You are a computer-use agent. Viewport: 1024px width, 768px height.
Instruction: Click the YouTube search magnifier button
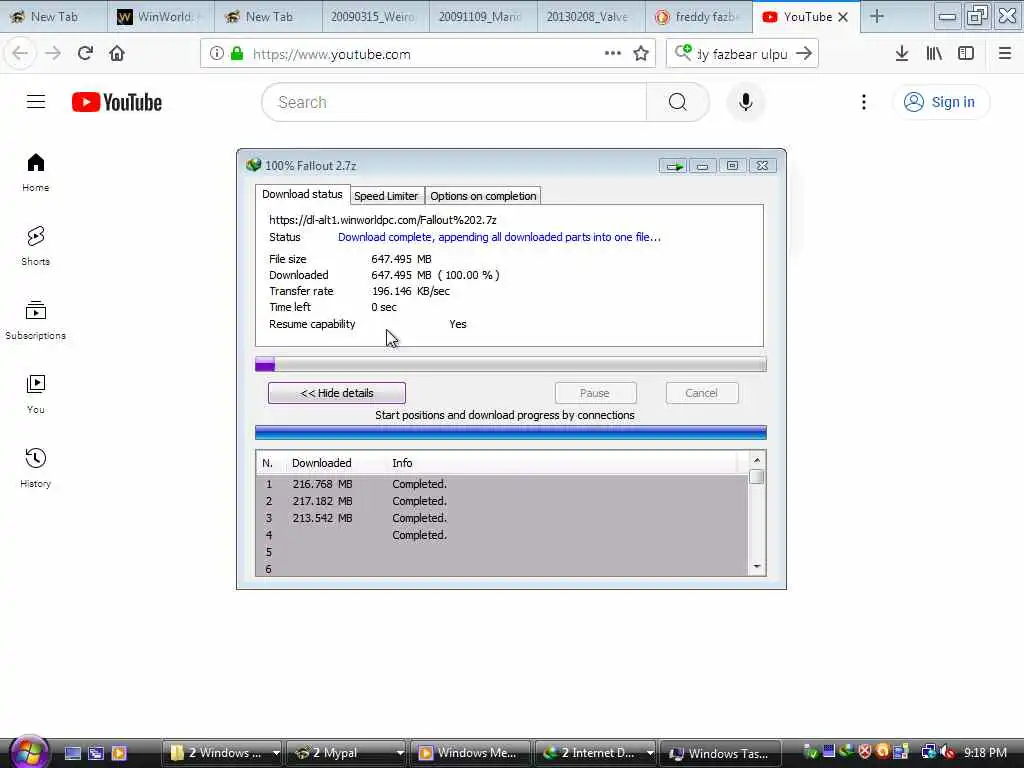tap(677, 102)
